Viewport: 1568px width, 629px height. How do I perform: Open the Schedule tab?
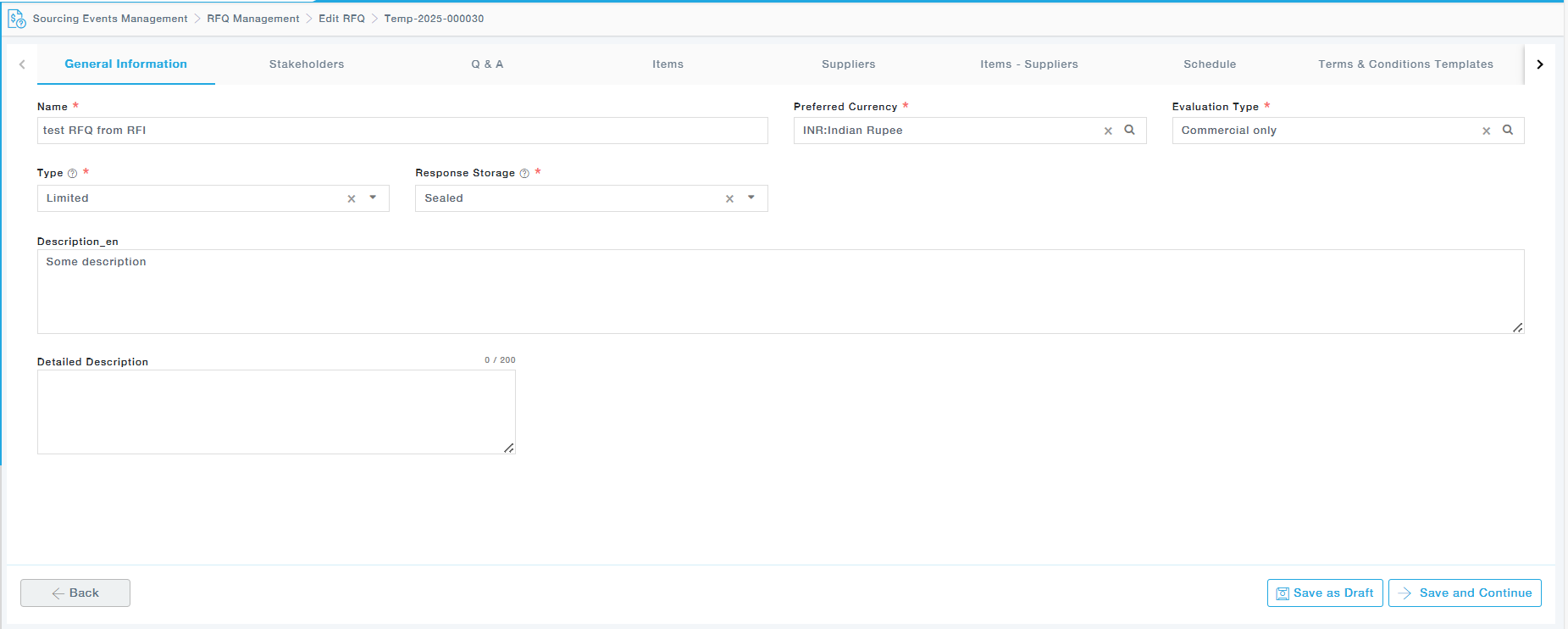click(x=1210, y=64)
